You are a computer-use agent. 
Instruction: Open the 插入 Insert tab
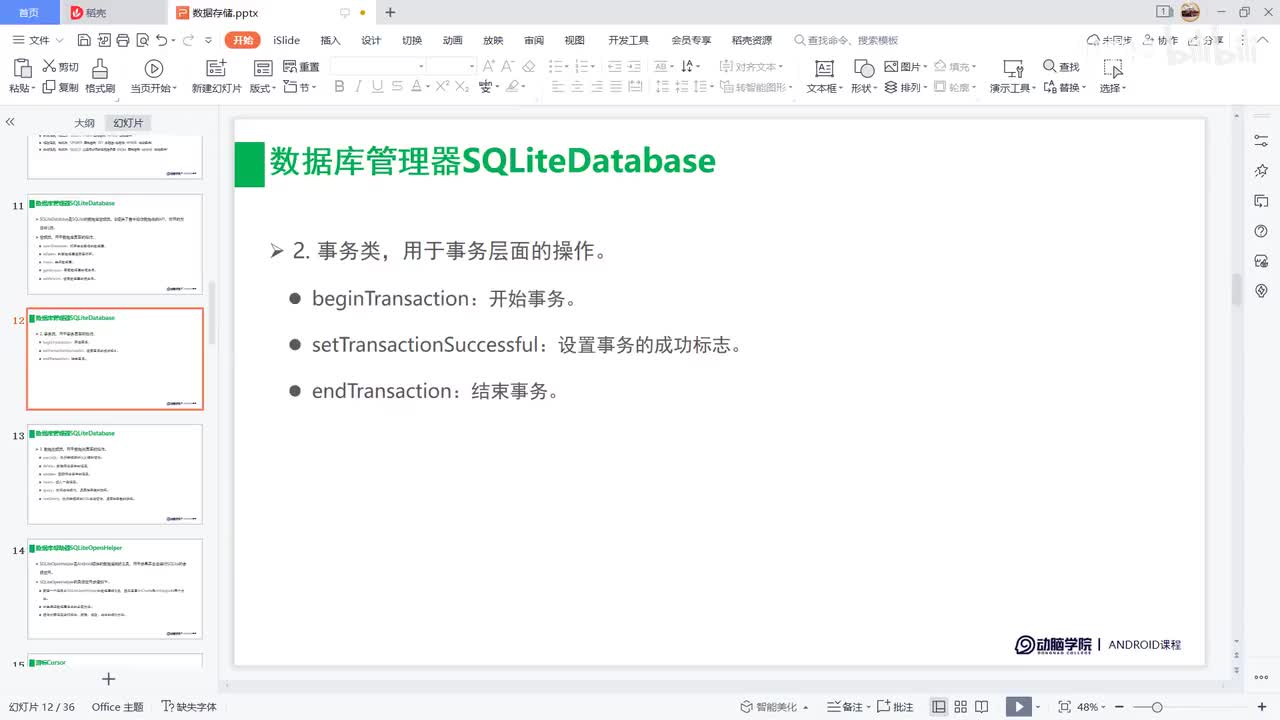[330, 40]
